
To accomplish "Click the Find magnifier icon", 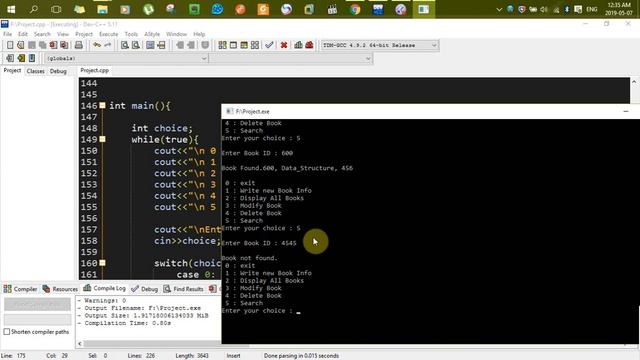I will pyautogui.click(x=125, y=45).
